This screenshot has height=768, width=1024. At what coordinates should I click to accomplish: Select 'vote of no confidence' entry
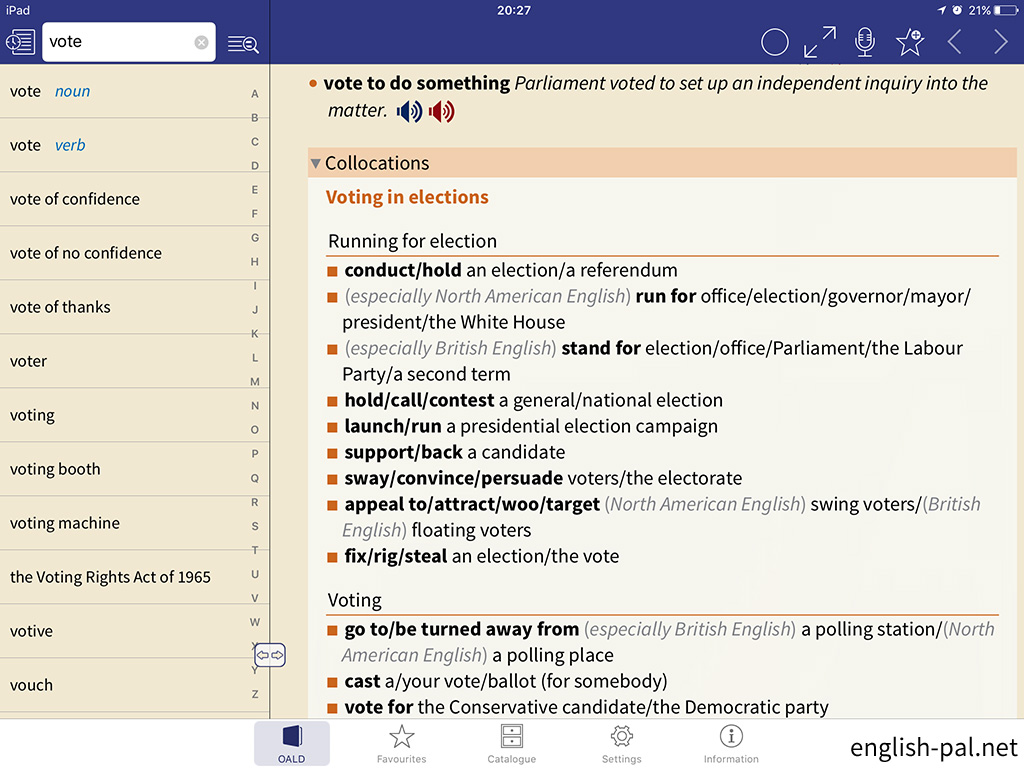point(86,253)
